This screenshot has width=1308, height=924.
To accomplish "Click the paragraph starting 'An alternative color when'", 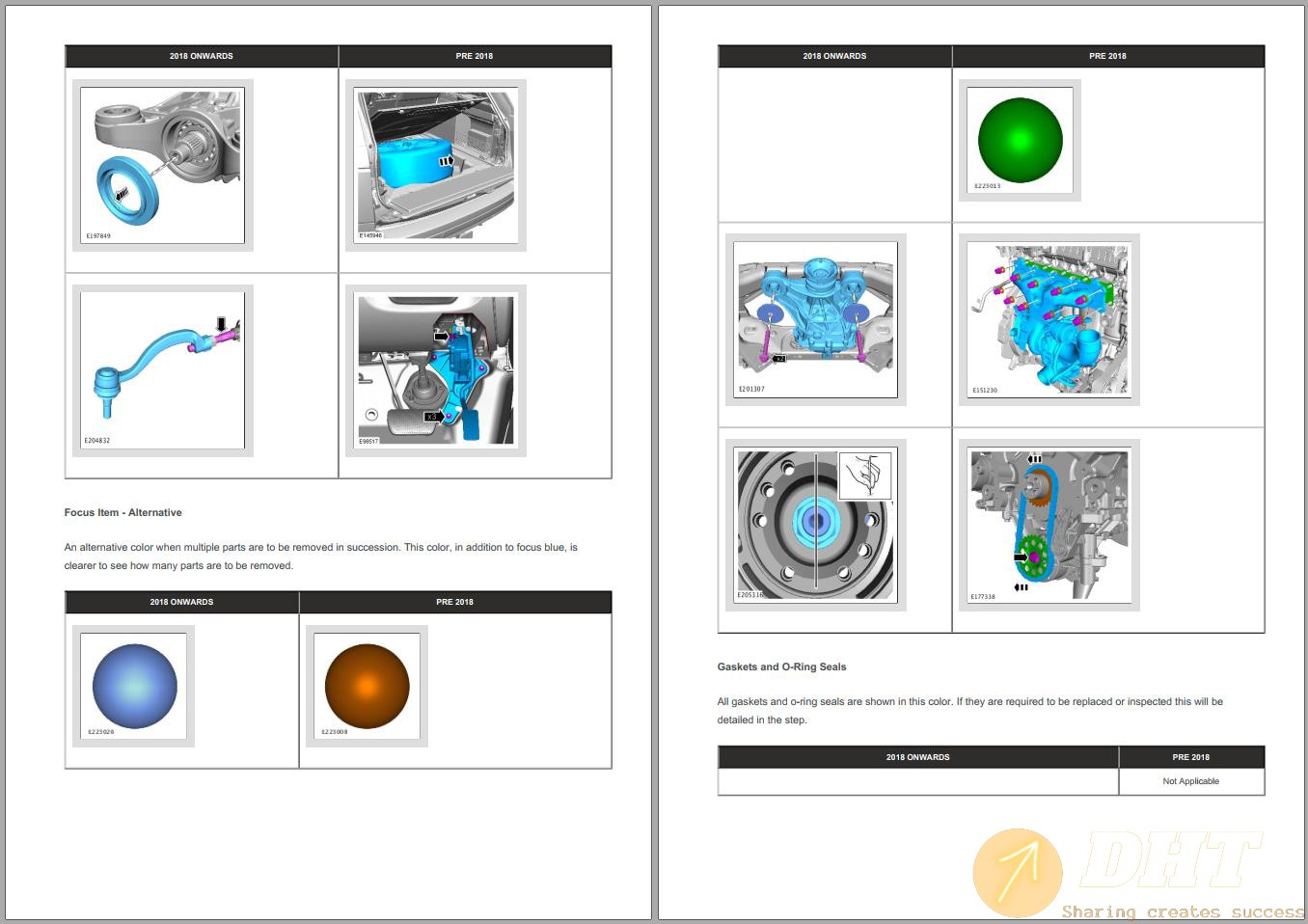I will (x=321, y=557).
